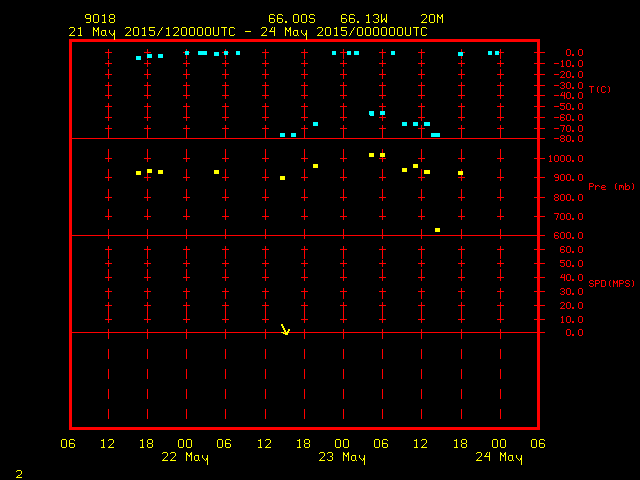
Task: Click the 60.0 wind speed tick label
Action: [571, 250]
